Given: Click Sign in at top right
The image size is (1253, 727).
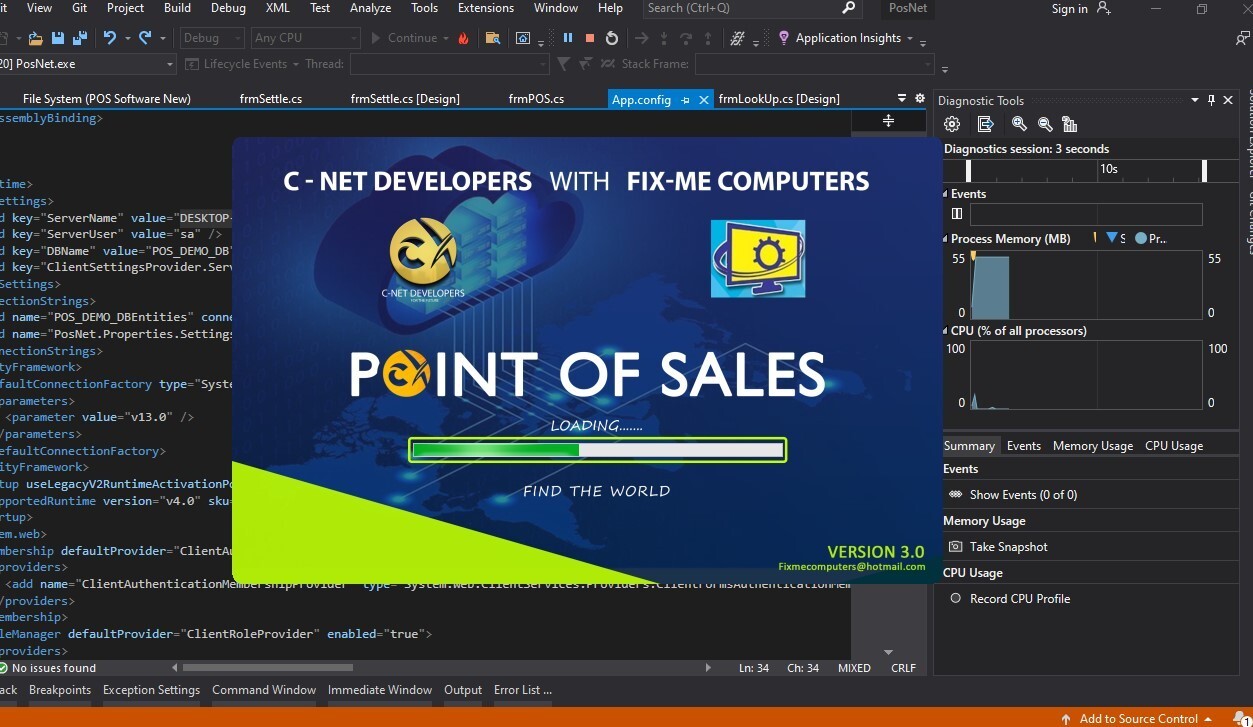Looking at the screenshot, I should pyautogui.click(x=1070, y=9).
